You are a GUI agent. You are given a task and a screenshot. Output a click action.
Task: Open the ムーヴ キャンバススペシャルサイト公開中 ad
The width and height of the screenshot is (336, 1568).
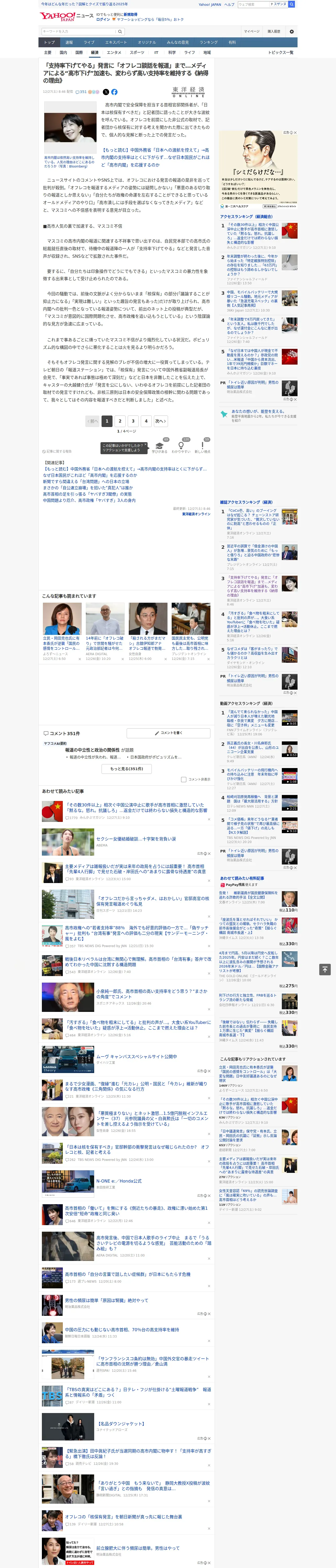(x=137, y=1056)
